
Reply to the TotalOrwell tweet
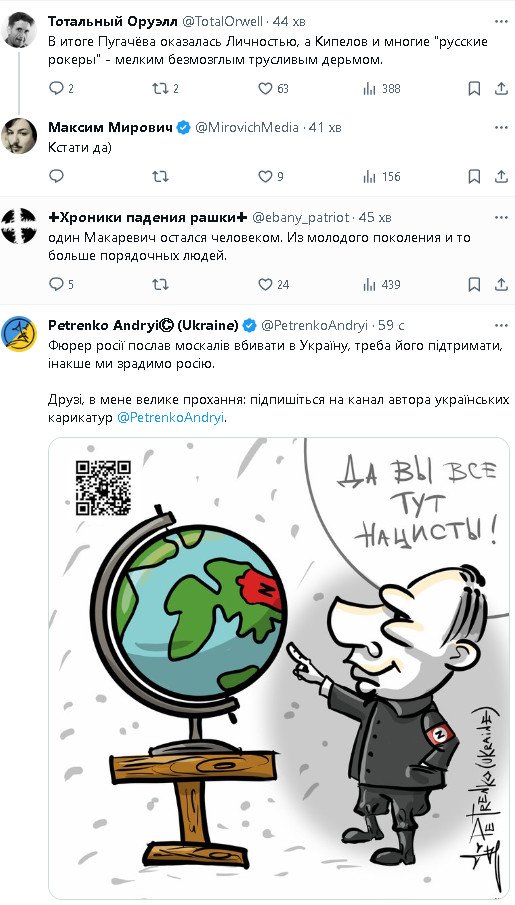coord(56,88)
